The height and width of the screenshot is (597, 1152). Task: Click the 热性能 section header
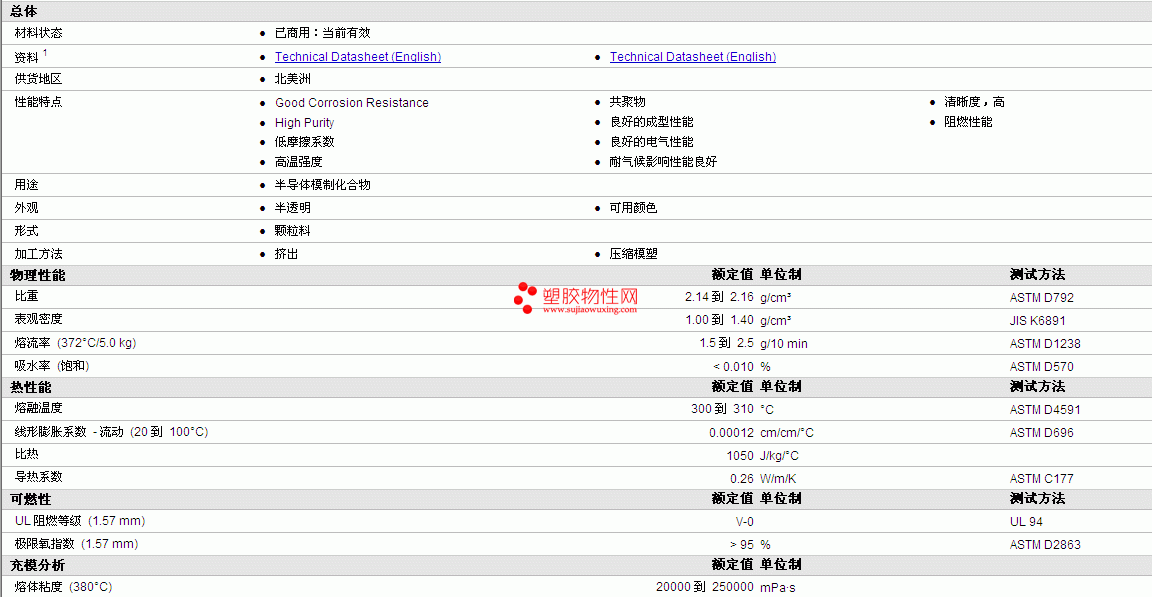tap(31, 387)
